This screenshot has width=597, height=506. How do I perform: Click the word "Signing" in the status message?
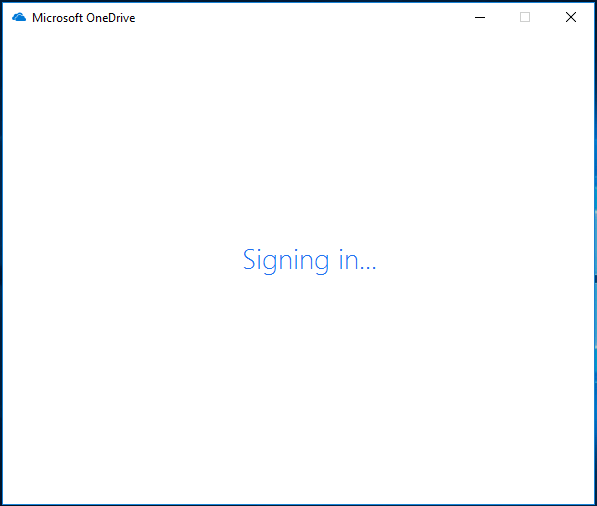[286, 260]
